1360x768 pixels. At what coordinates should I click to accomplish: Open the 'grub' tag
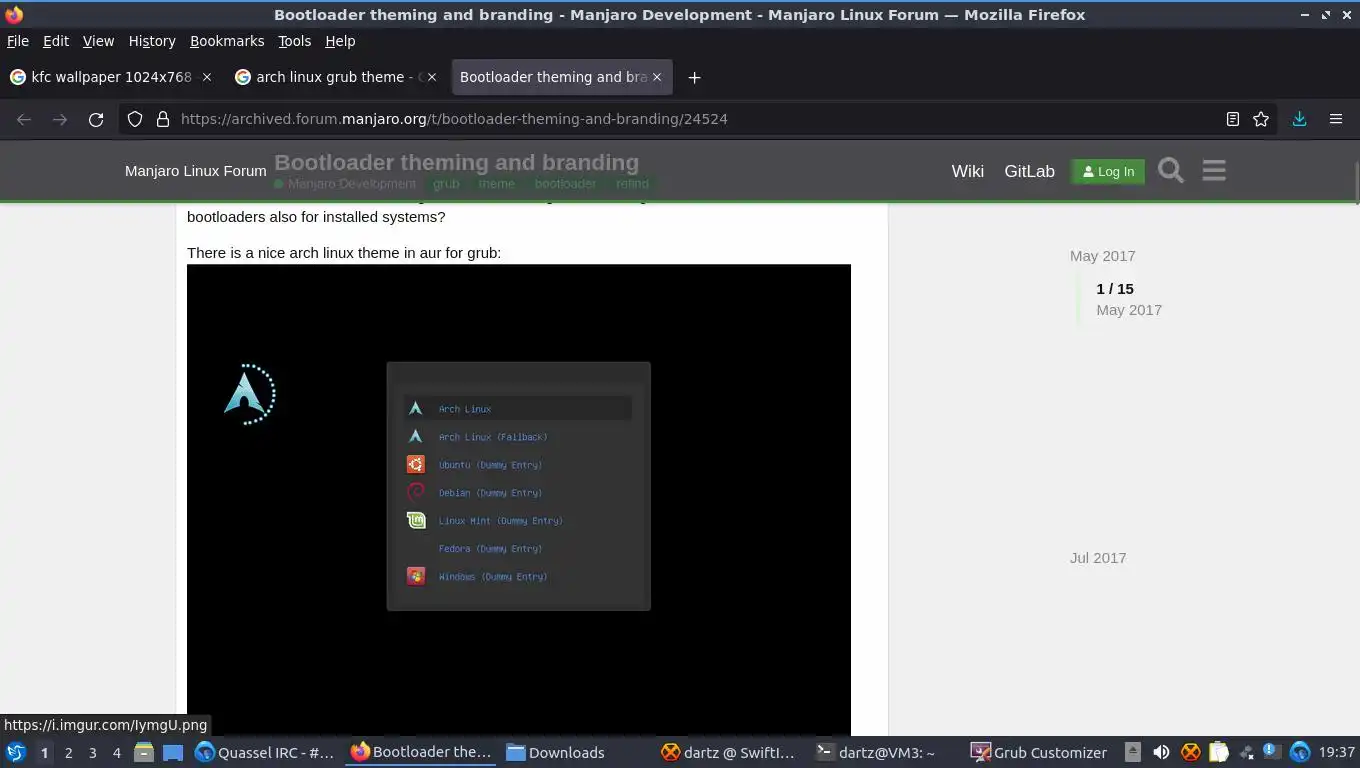[x=446, y=184]
